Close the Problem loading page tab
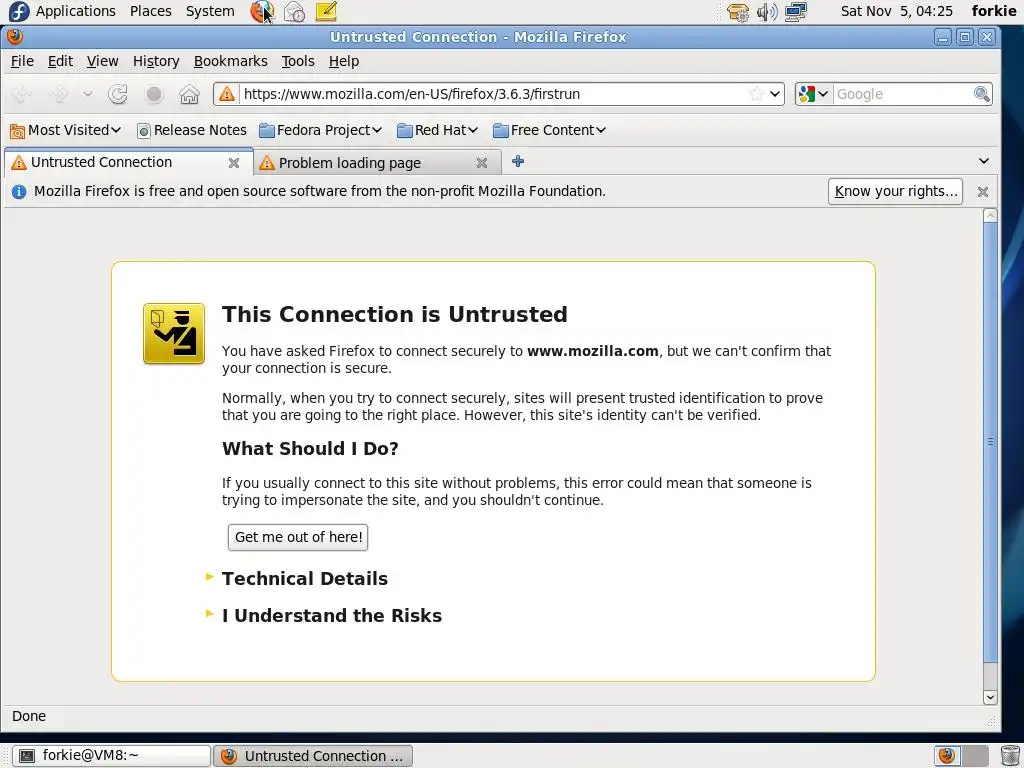The width and height of the screenshot is (1024, 768). click(482, 163)
